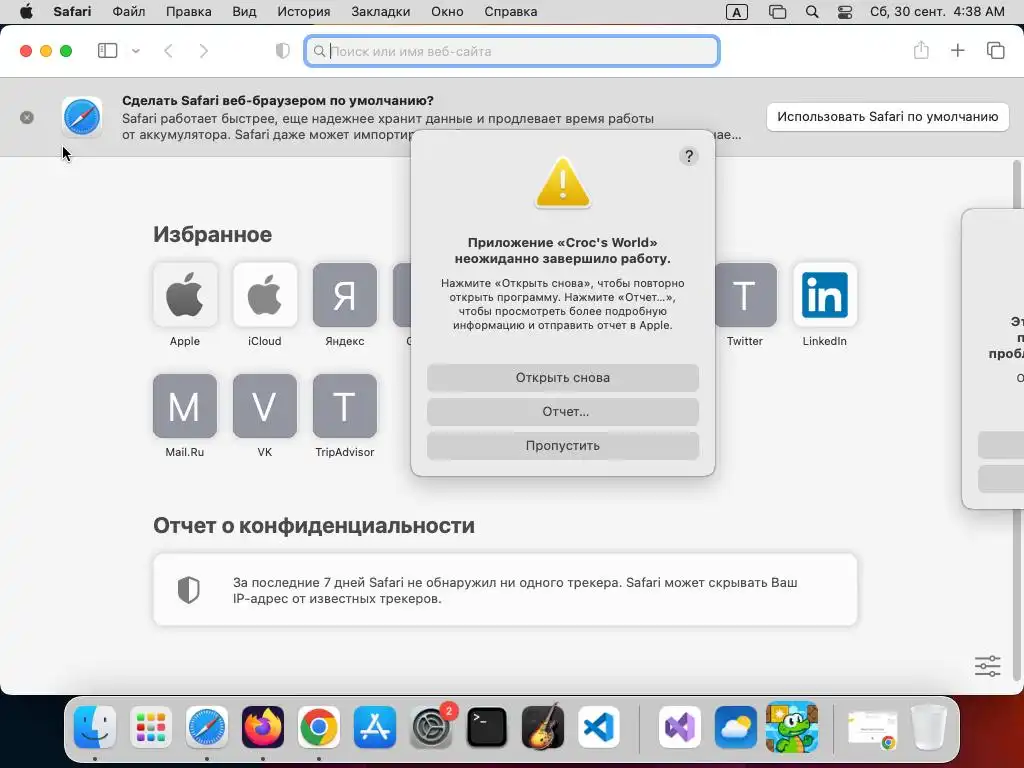Launch Croc's World from the Dock
The image size is (1024, 768).
(792, 727)
